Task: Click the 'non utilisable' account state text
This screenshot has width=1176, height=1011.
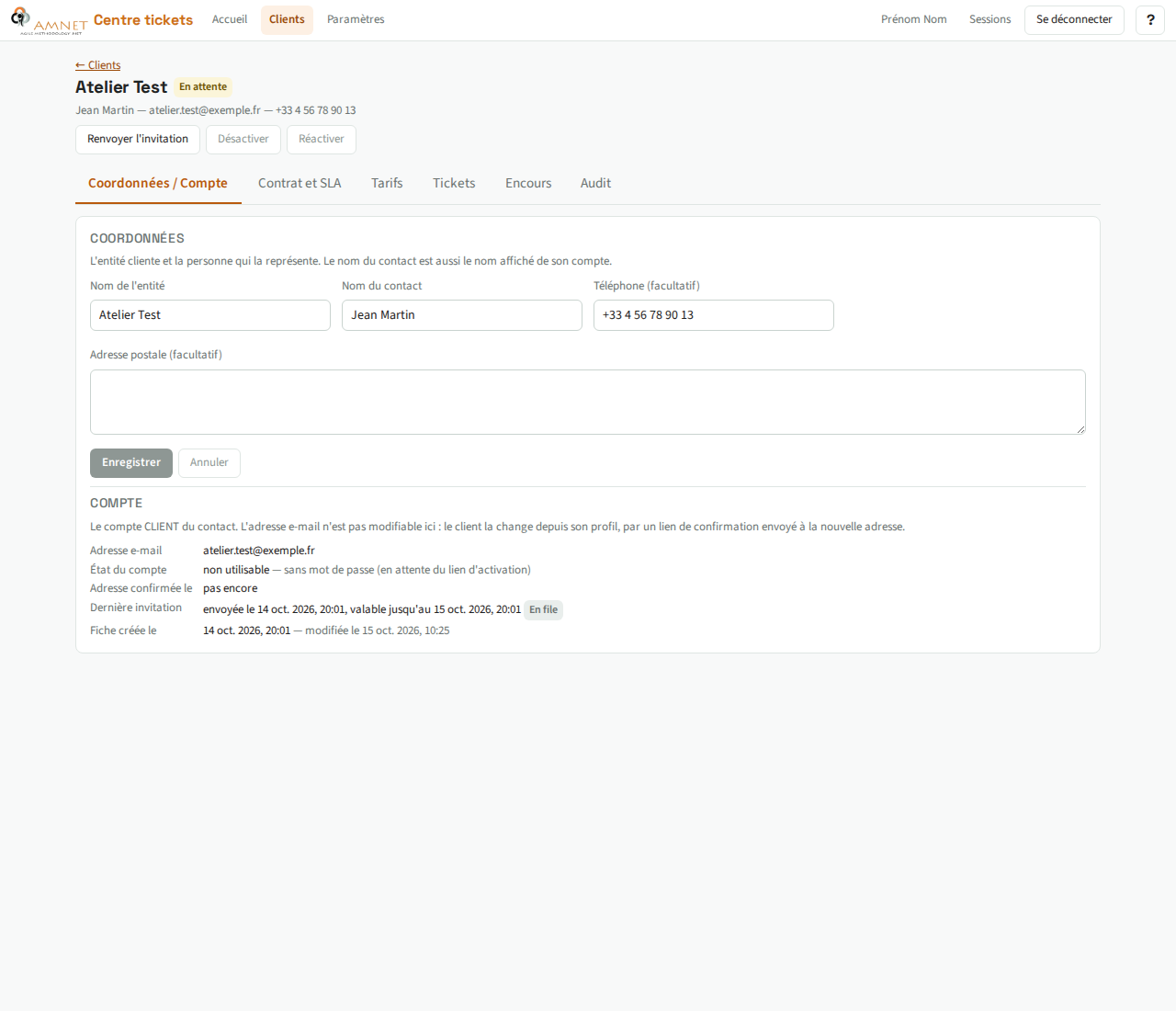Action: (x=236, y=570)
